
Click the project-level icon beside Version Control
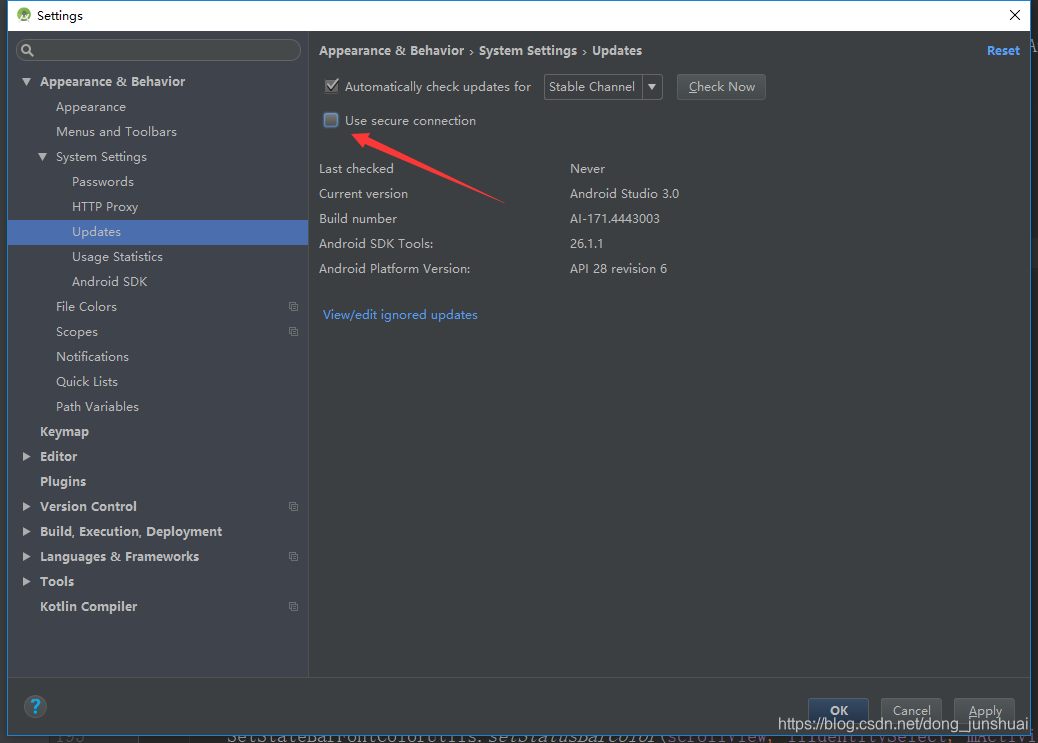pyautogui.click(x=293, y=507)
